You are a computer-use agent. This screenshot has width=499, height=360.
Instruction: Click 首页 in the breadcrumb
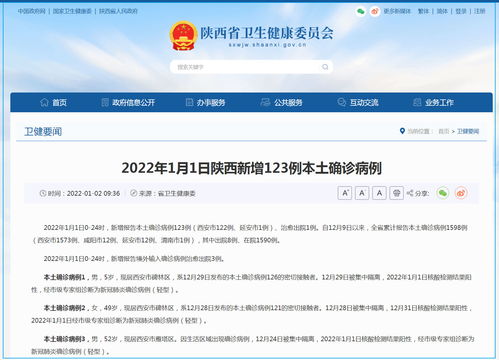pos(444,131)
